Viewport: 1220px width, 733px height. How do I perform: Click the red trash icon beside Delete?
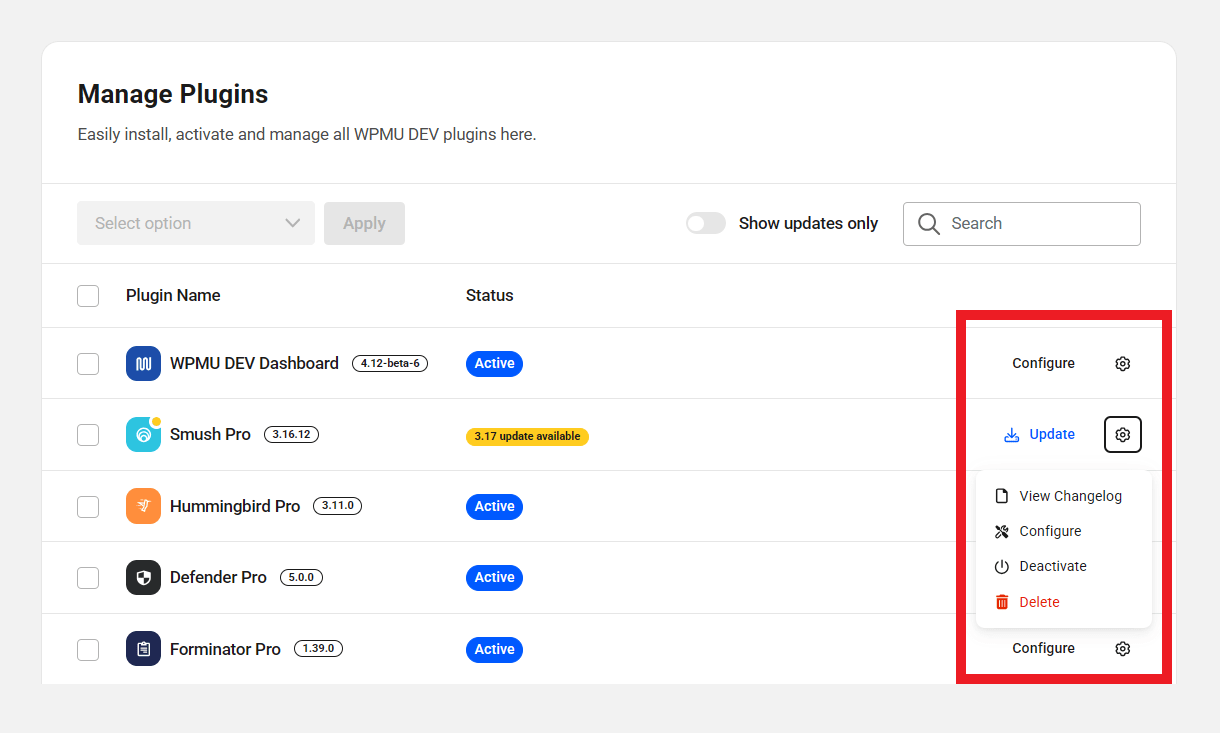[1001, 602]
